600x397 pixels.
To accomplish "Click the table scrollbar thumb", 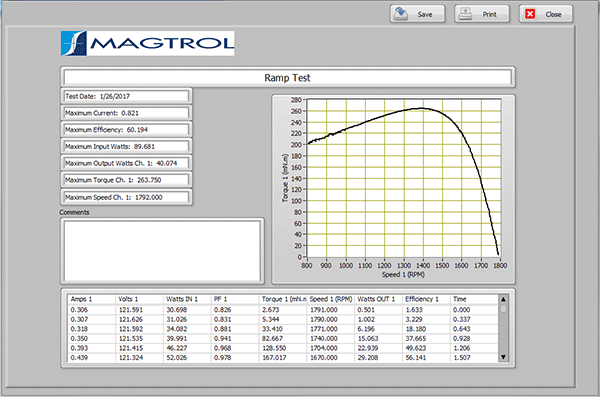I will coord(503,308).
